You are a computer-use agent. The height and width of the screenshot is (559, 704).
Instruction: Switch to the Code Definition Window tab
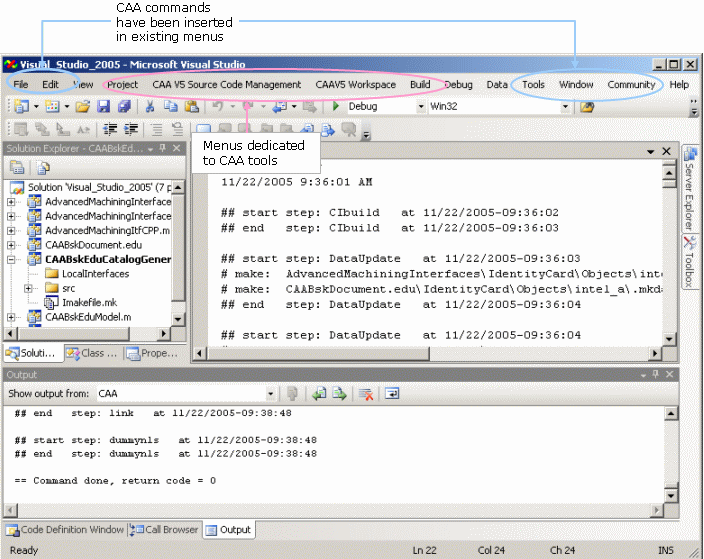tap(65, 530)
